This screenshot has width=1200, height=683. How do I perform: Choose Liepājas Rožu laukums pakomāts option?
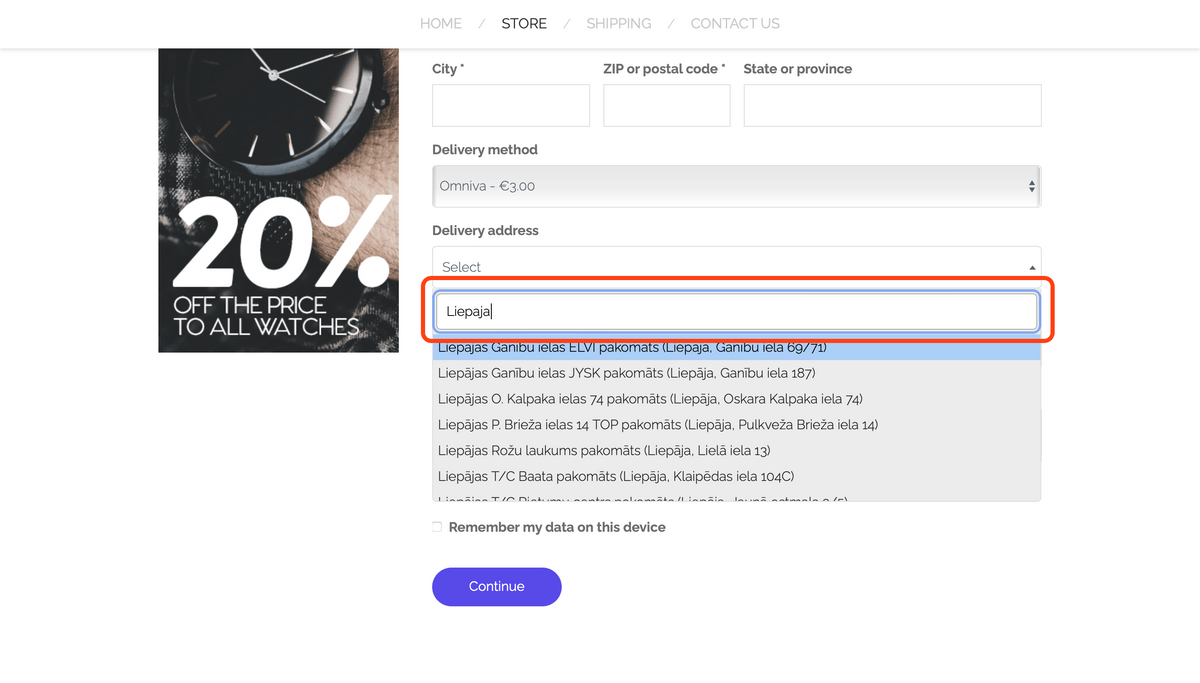pyautogui.click(x=737, y=451)
